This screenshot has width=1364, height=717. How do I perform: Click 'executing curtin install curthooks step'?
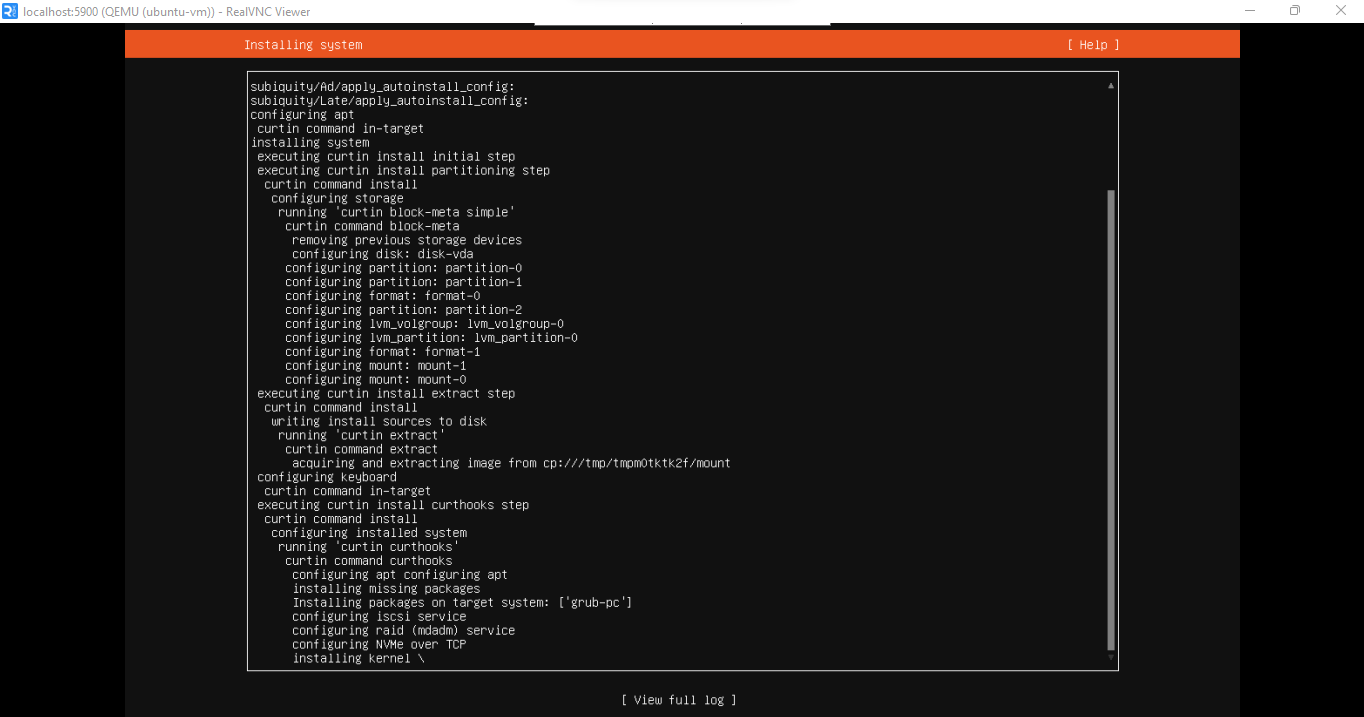[393, 507]
